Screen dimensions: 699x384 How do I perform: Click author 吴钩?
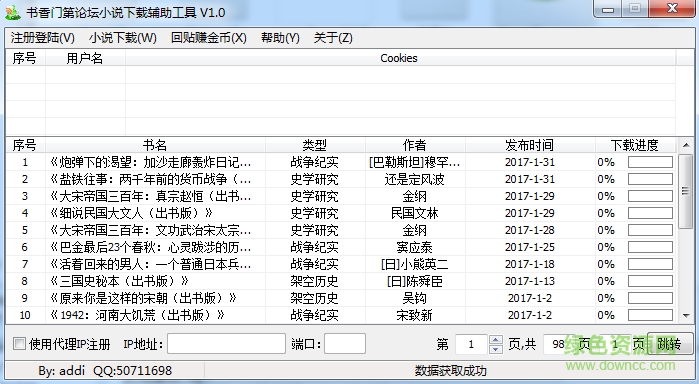(415, 298)
